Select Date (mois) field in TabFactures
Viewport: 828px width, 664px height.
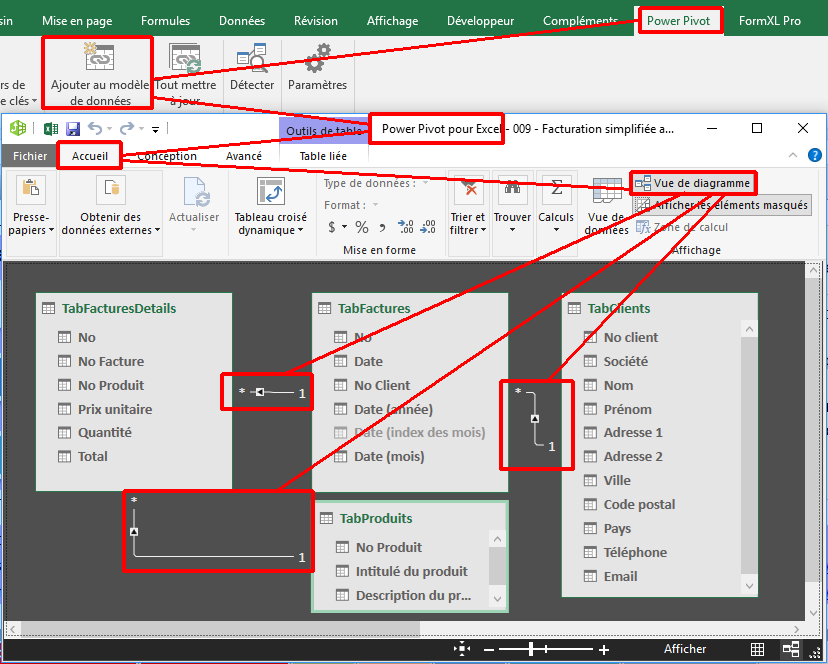click(379, 456)
